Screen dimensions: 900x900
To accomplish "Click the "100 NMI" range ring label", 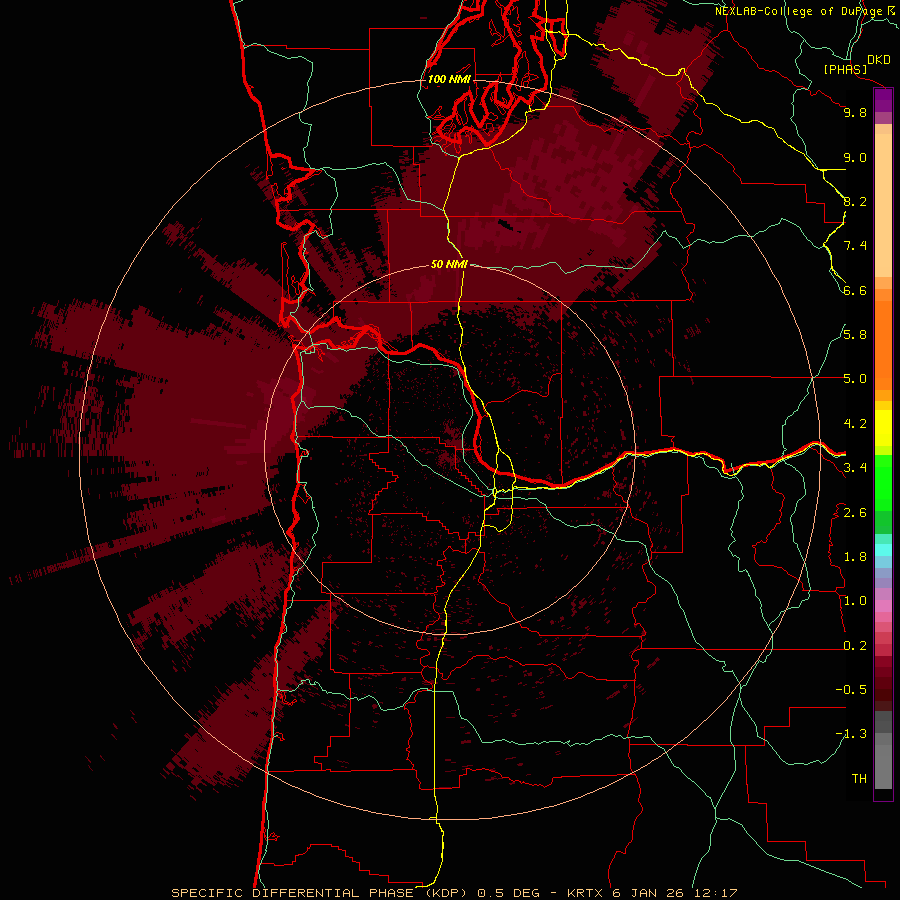I will [449, 79].
